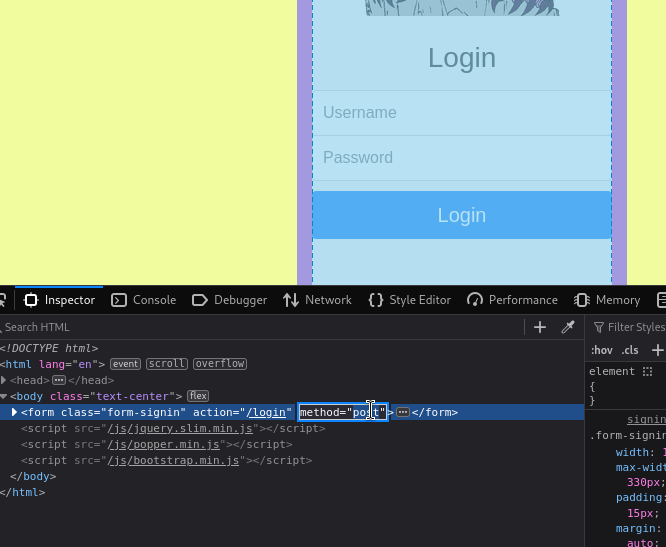Click the form-signin class value on form

[x=144, y=412]
